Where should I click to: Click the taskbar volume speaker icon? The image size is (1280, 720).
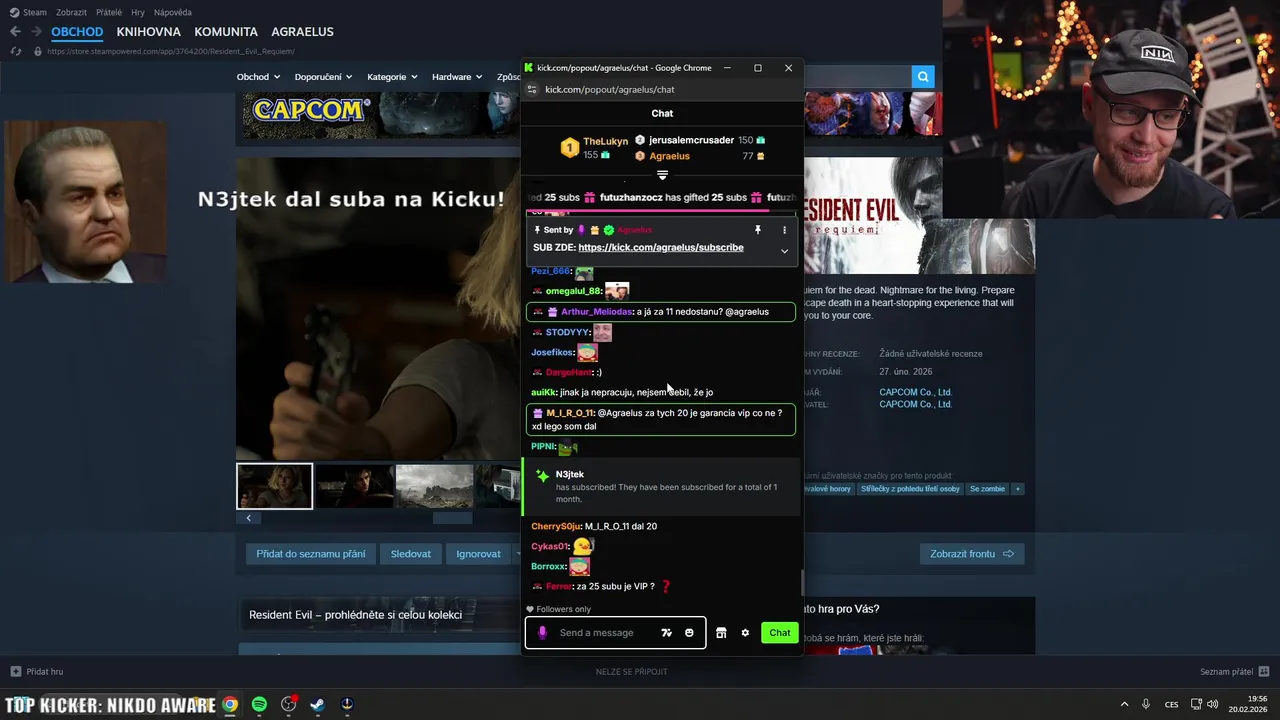coord(1213,704)
